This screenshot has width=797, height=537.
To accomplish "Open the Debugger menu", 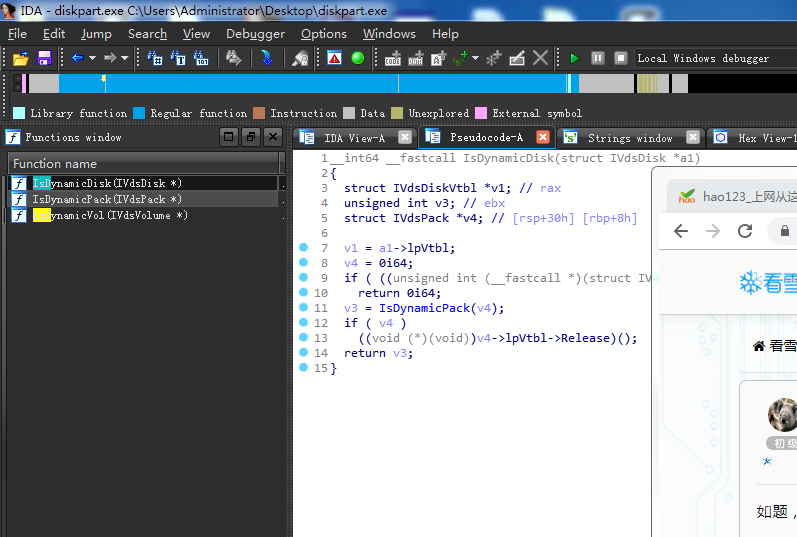I will (x=255, y=34).
